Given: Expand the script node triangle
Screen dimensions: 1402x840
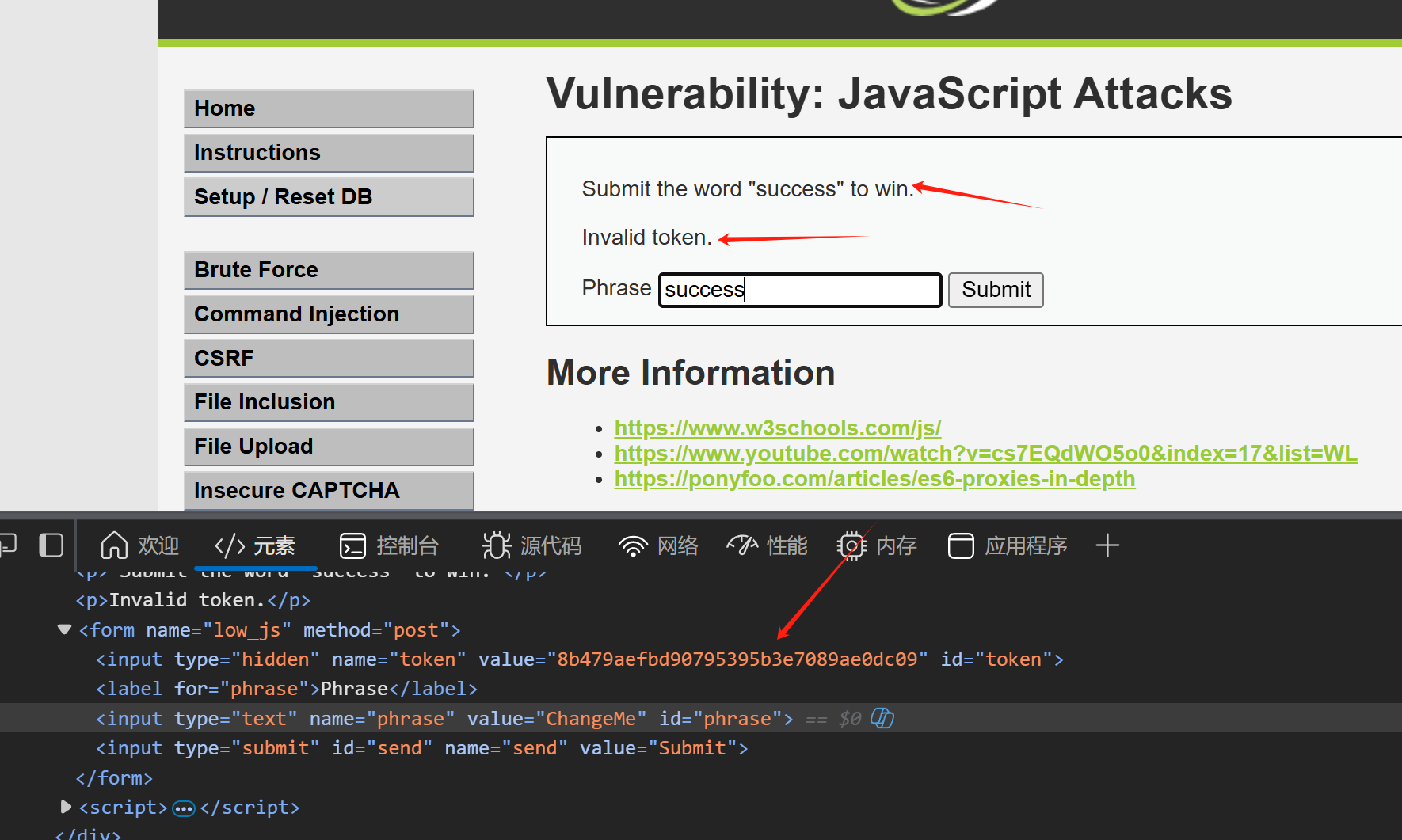Looking at the screenshot, I should pos(65,807).
